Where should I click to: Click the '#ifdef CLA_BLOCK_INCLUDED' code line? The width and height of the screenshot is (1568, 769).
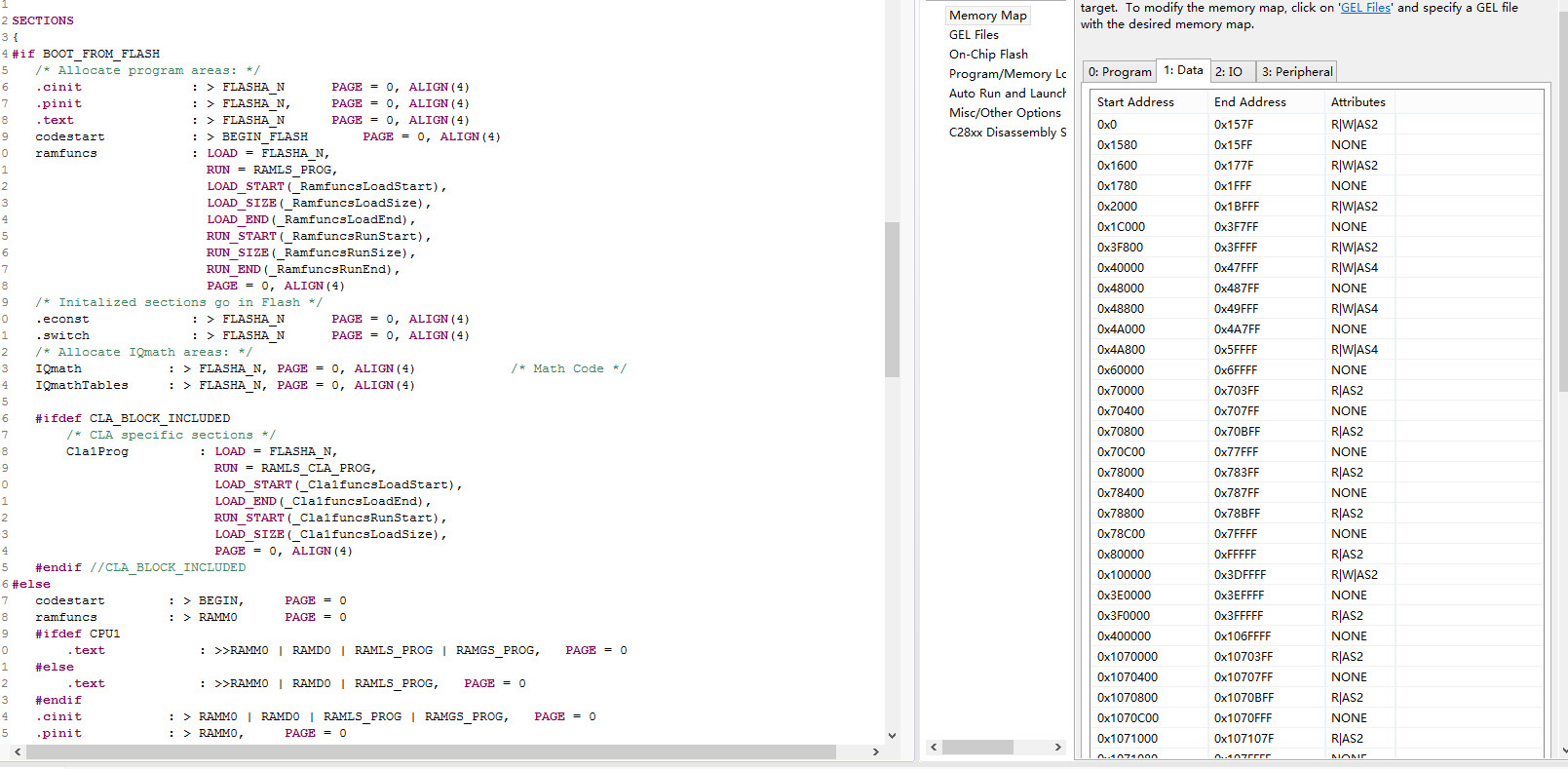(133, 419)
